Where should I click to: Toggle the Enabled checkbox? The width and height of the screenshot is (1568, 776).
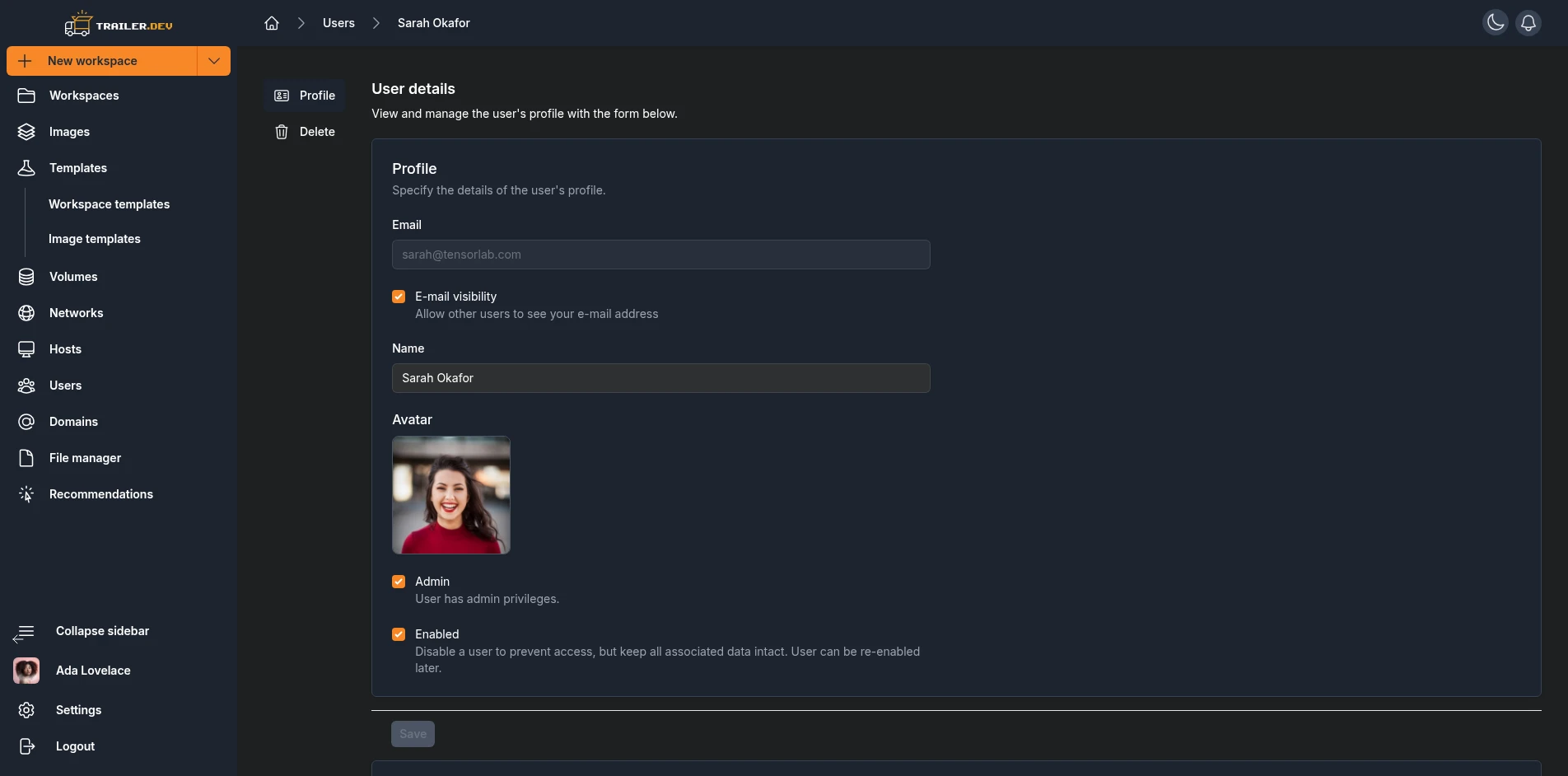[x=399, y=634]
